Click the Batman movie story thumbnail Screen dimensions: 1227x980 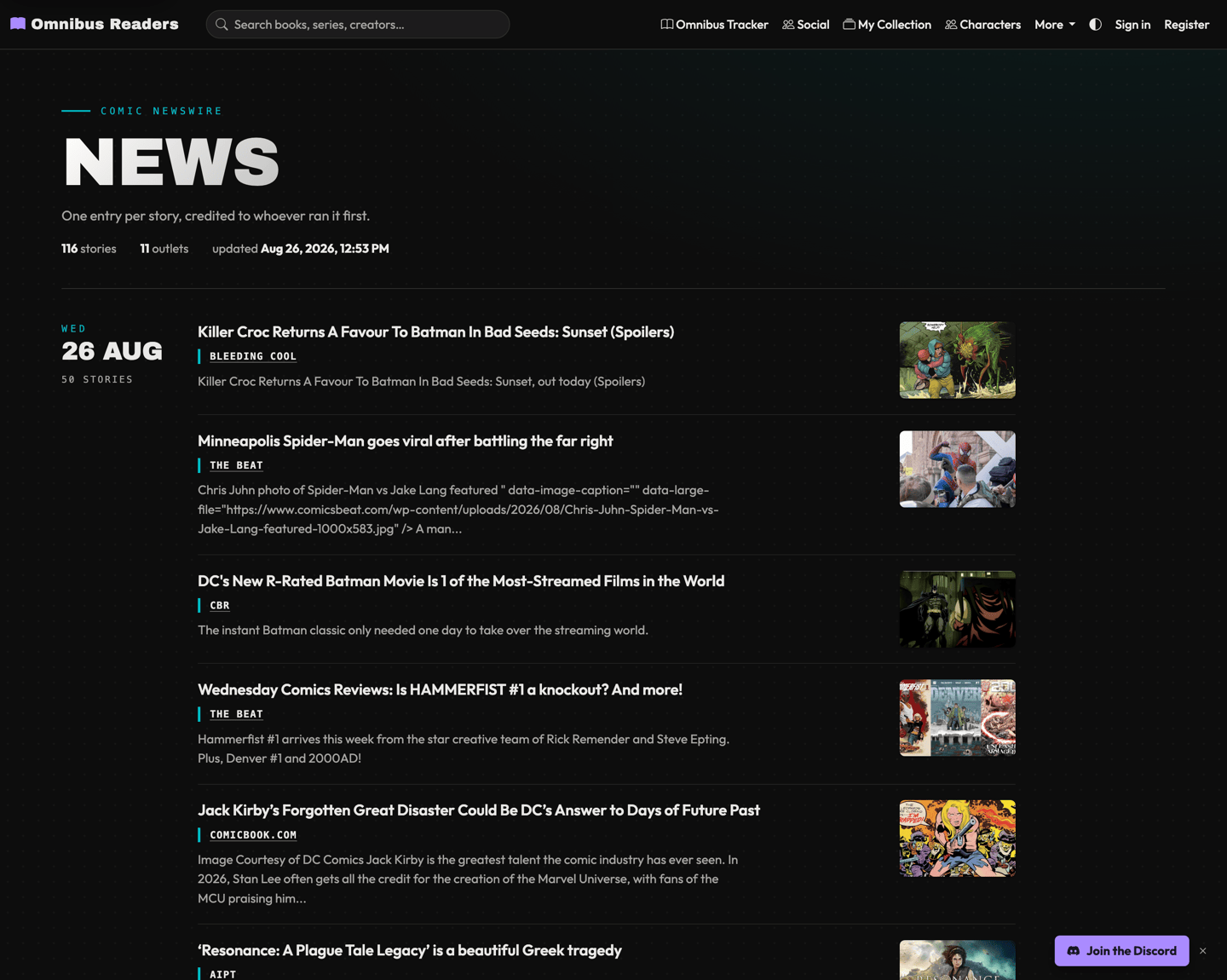(x=957, y=608)
